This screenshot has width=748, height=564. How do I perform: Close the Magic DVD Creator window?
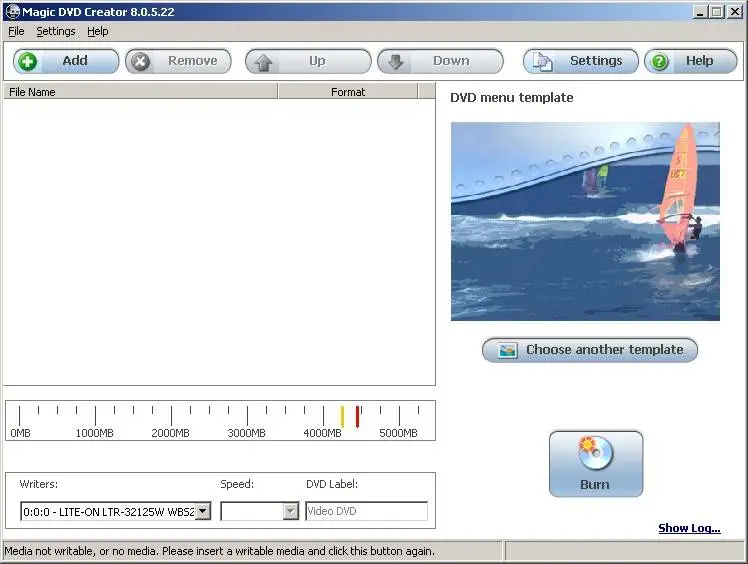click(735, 12)
